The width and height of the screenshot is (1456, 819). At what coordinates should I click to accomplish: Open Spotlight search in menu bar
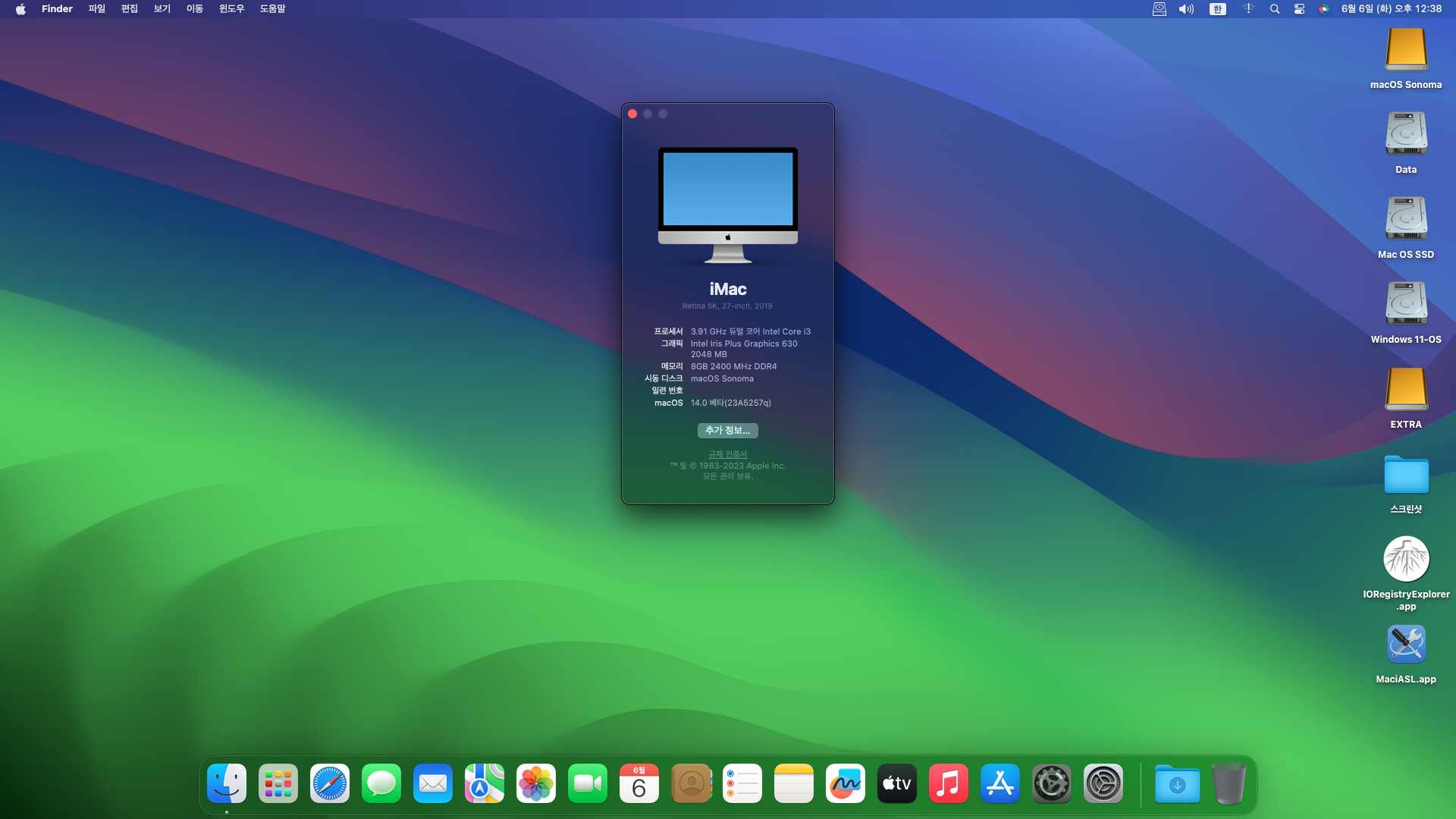[x=1275, y=9]
